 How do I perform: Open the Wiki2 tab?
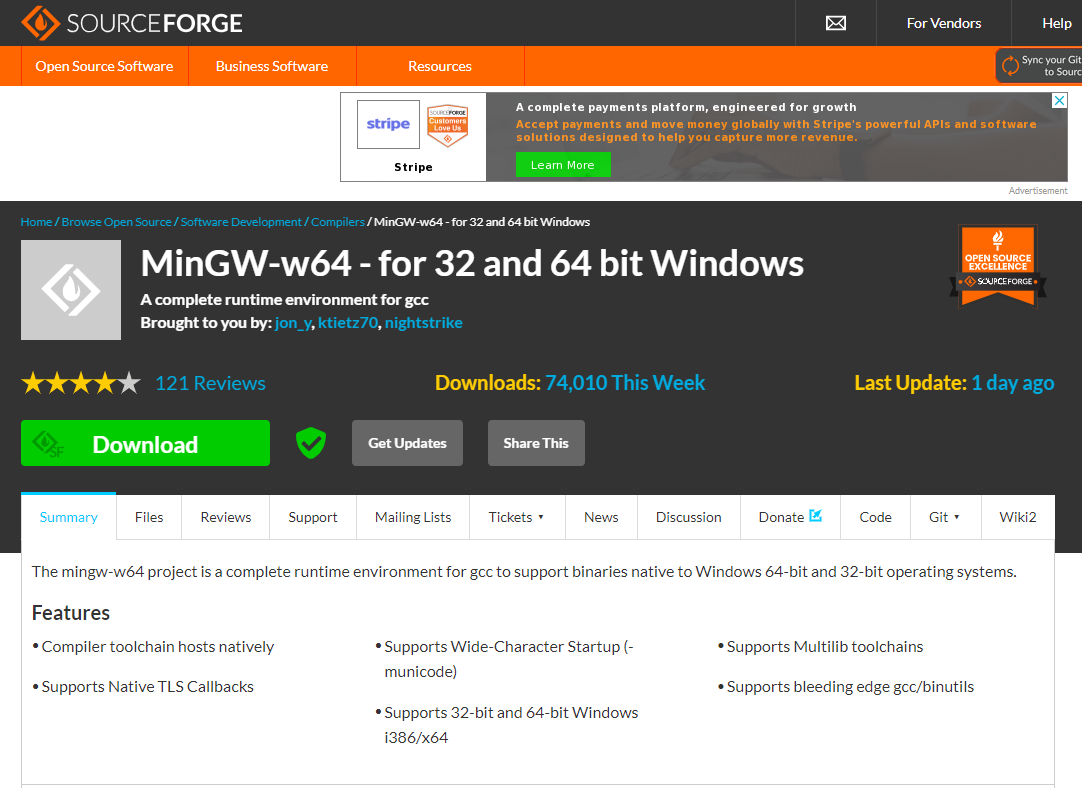[x=1018, y=517]
